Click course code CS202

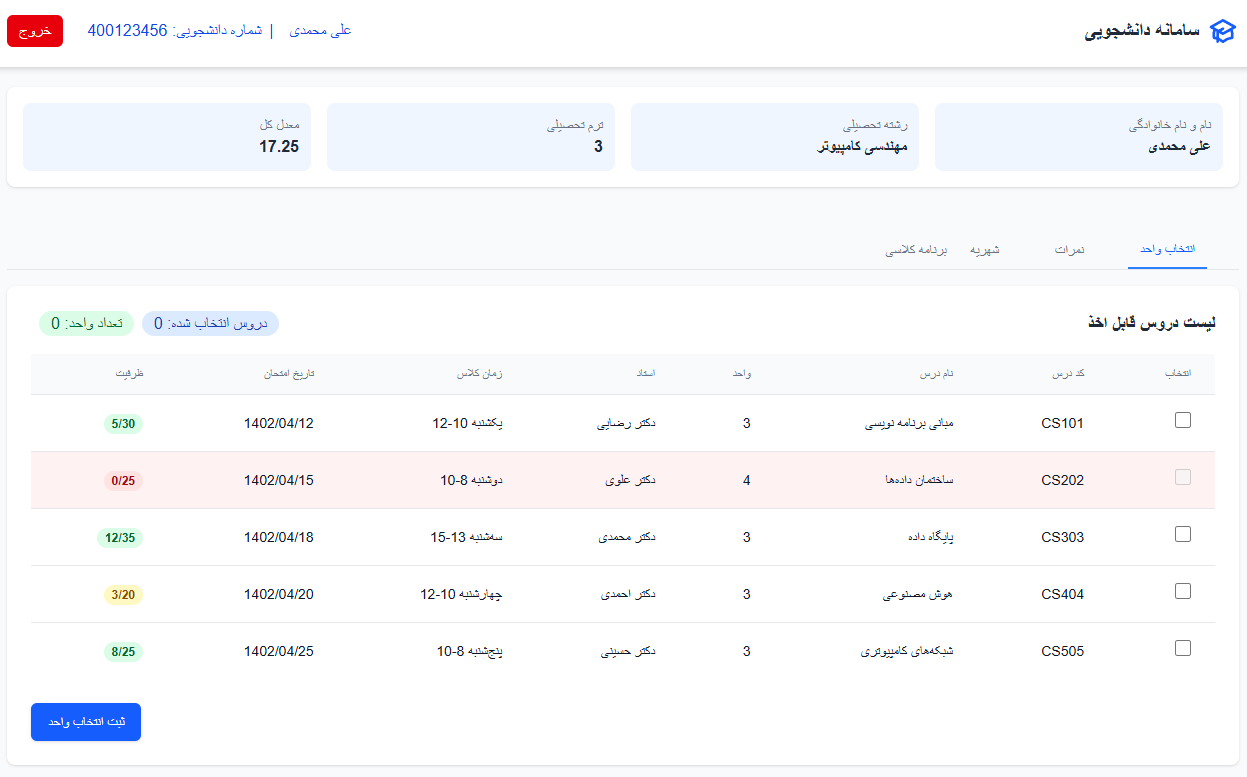click(1062, 480)
